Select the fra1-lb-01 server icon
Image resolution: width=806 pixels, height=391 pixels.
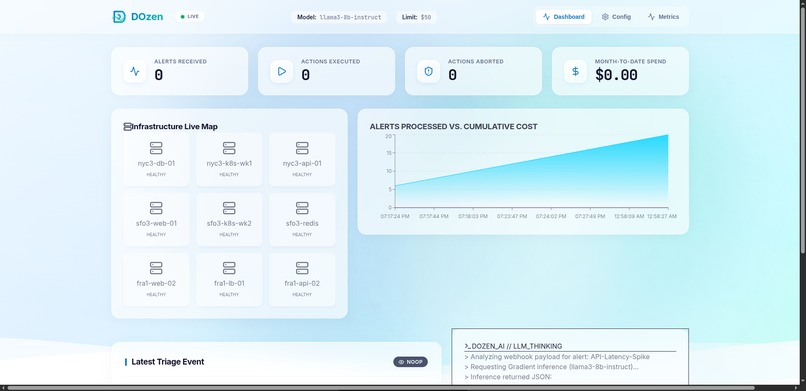point(229,268)
